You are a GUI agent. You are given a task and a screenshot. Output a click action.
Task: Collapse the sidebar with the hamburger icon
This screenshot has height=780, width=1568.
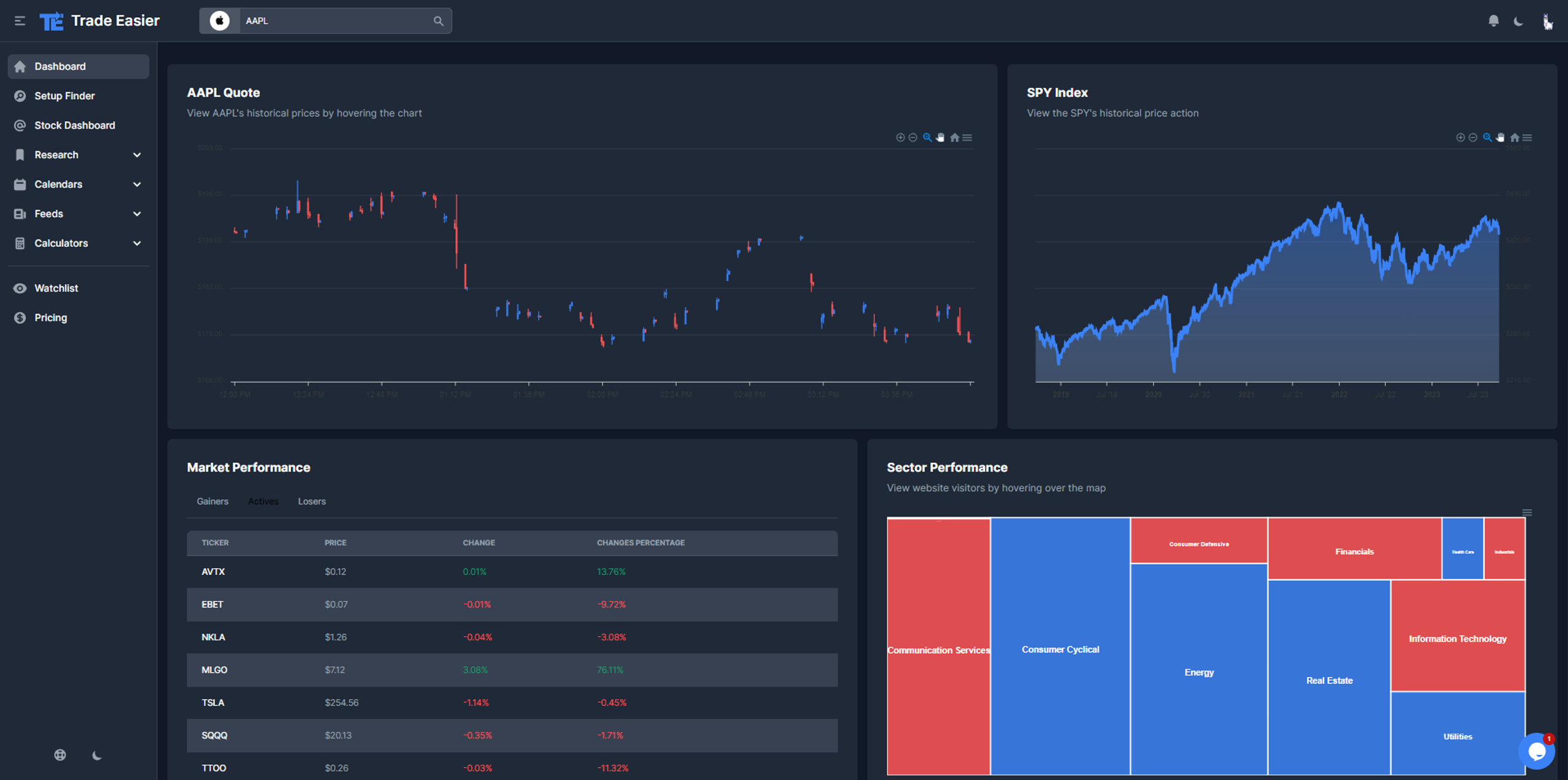point(20,21)
